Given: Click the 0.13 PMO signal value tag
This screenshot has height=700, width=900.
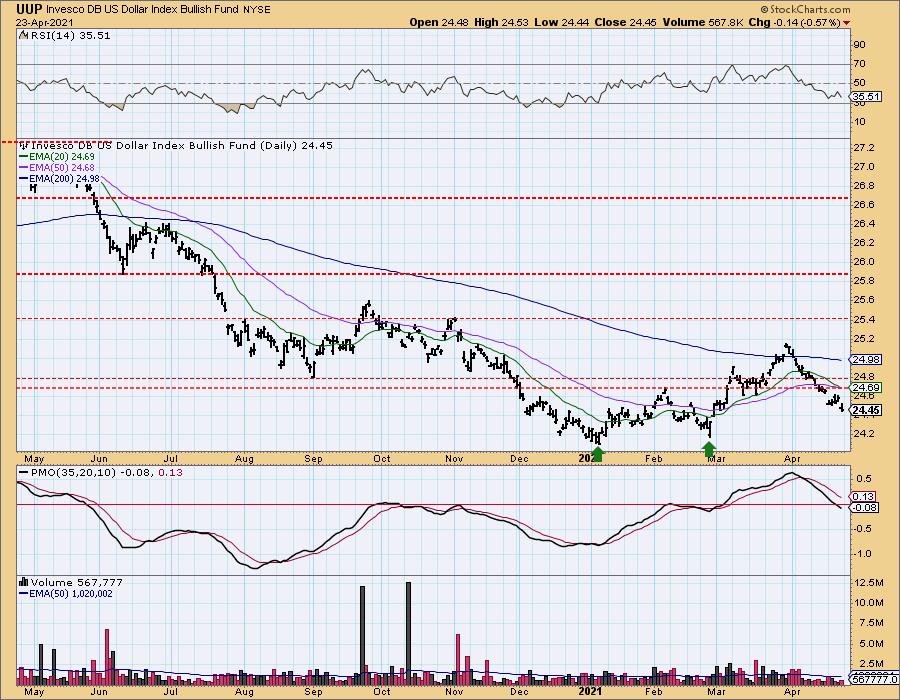Looking at the screenshot, I should [x=864, y=496].
